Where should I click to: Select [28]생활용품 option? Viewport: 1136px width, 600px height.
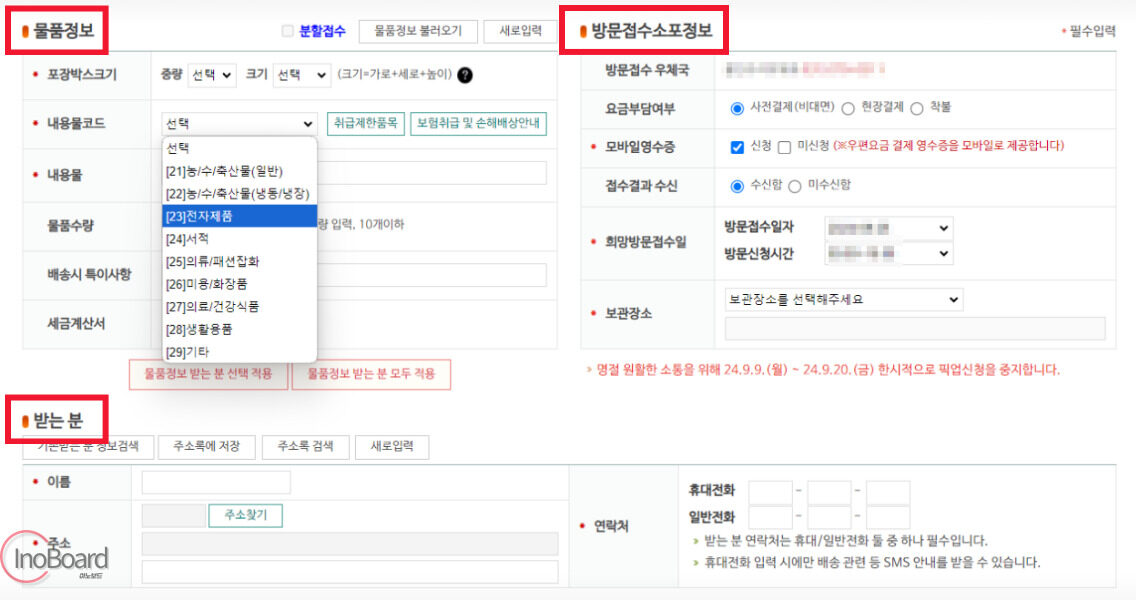click(x=239, y=329)
